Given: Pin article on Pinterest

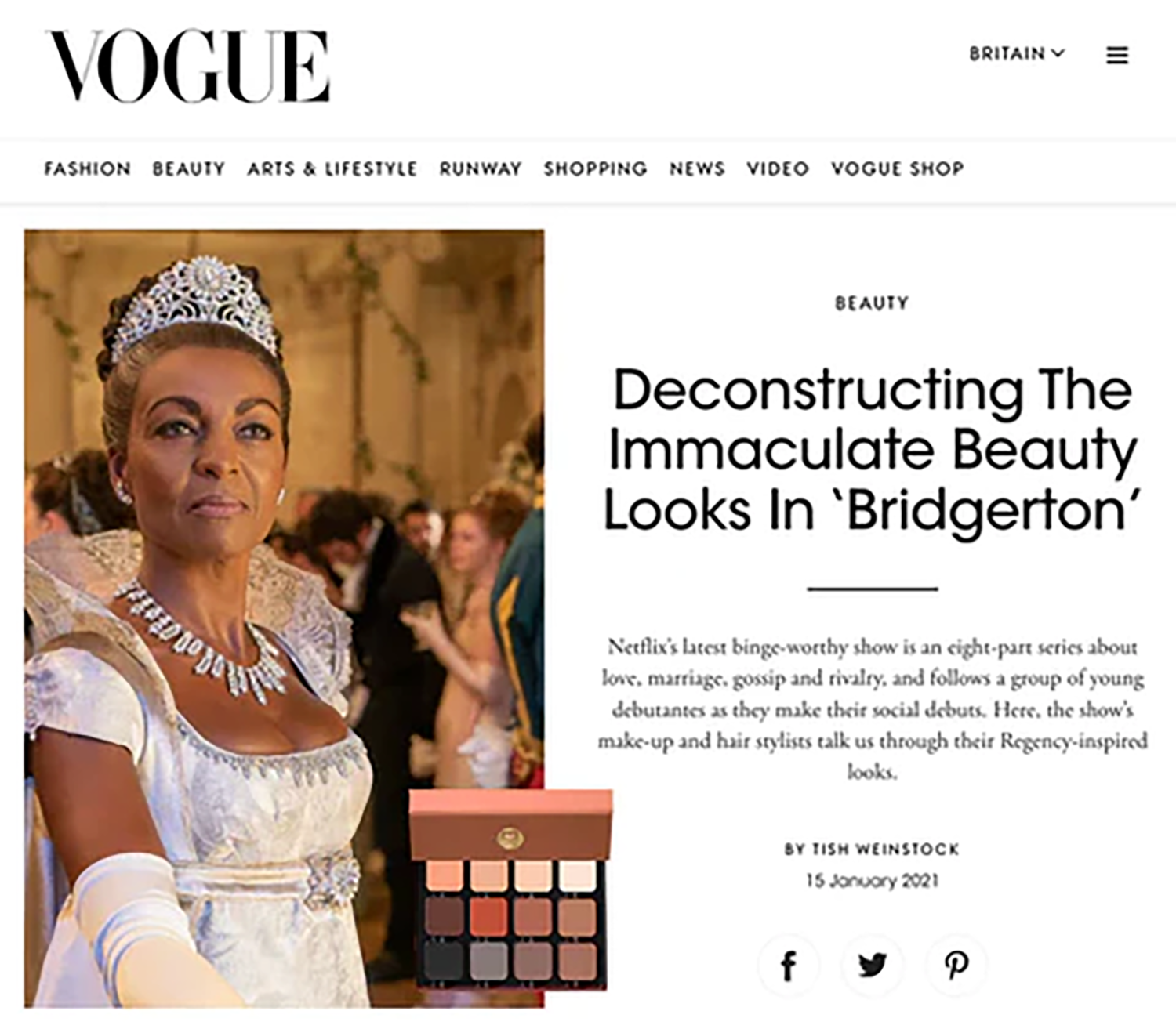Looking at the screenshot, I should pos(956,965).
